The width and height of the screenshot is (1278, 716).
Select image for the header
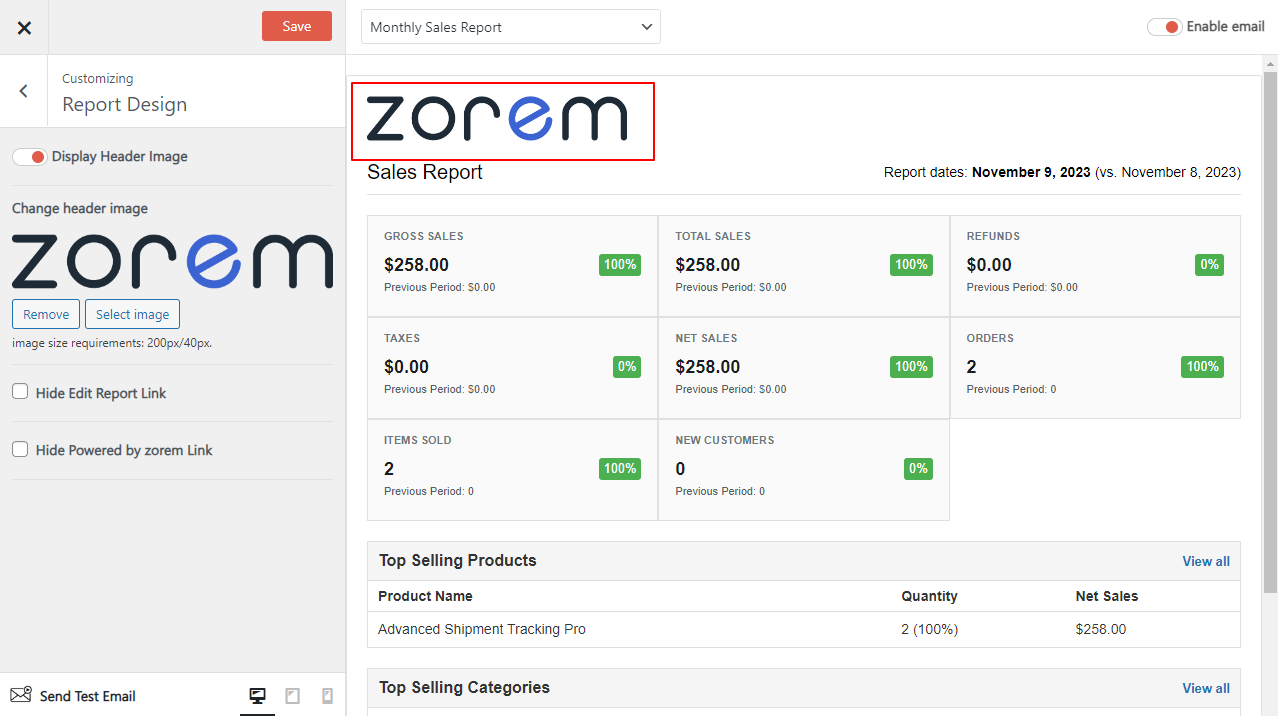tap(132, 313)
